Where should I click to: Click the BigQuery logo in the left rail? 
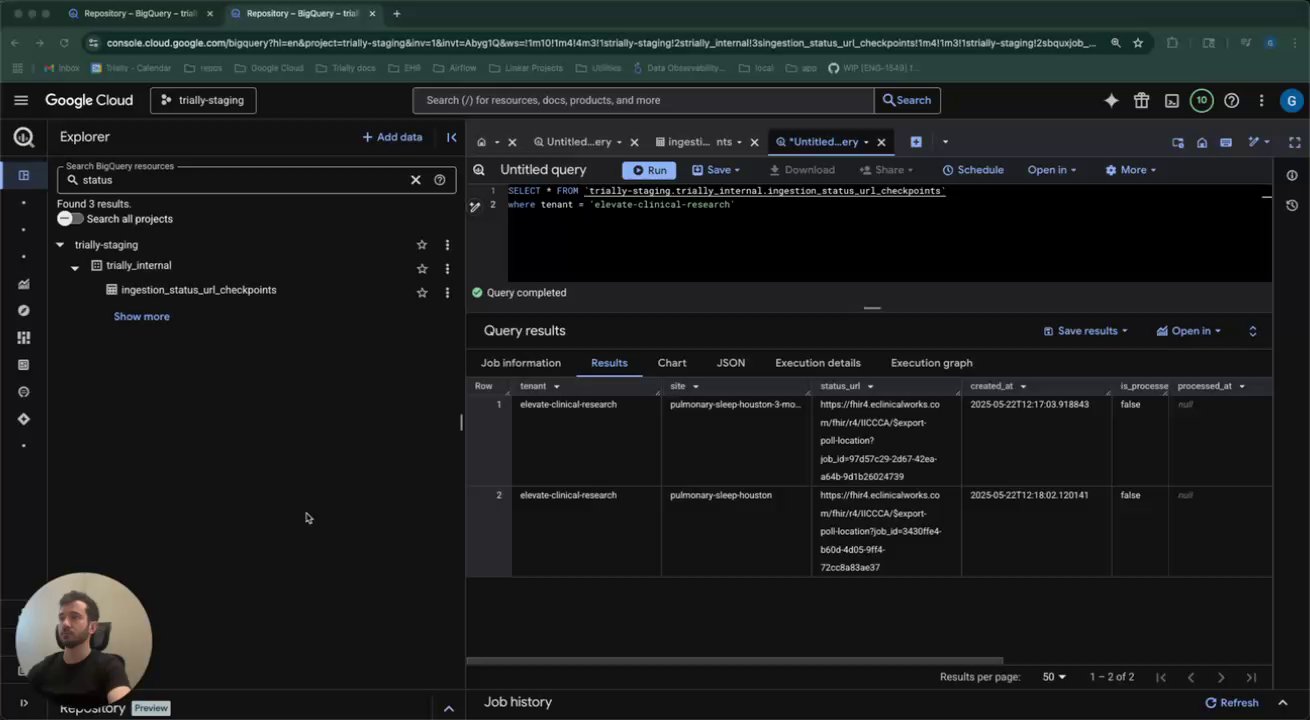click(x=24, y=138)
